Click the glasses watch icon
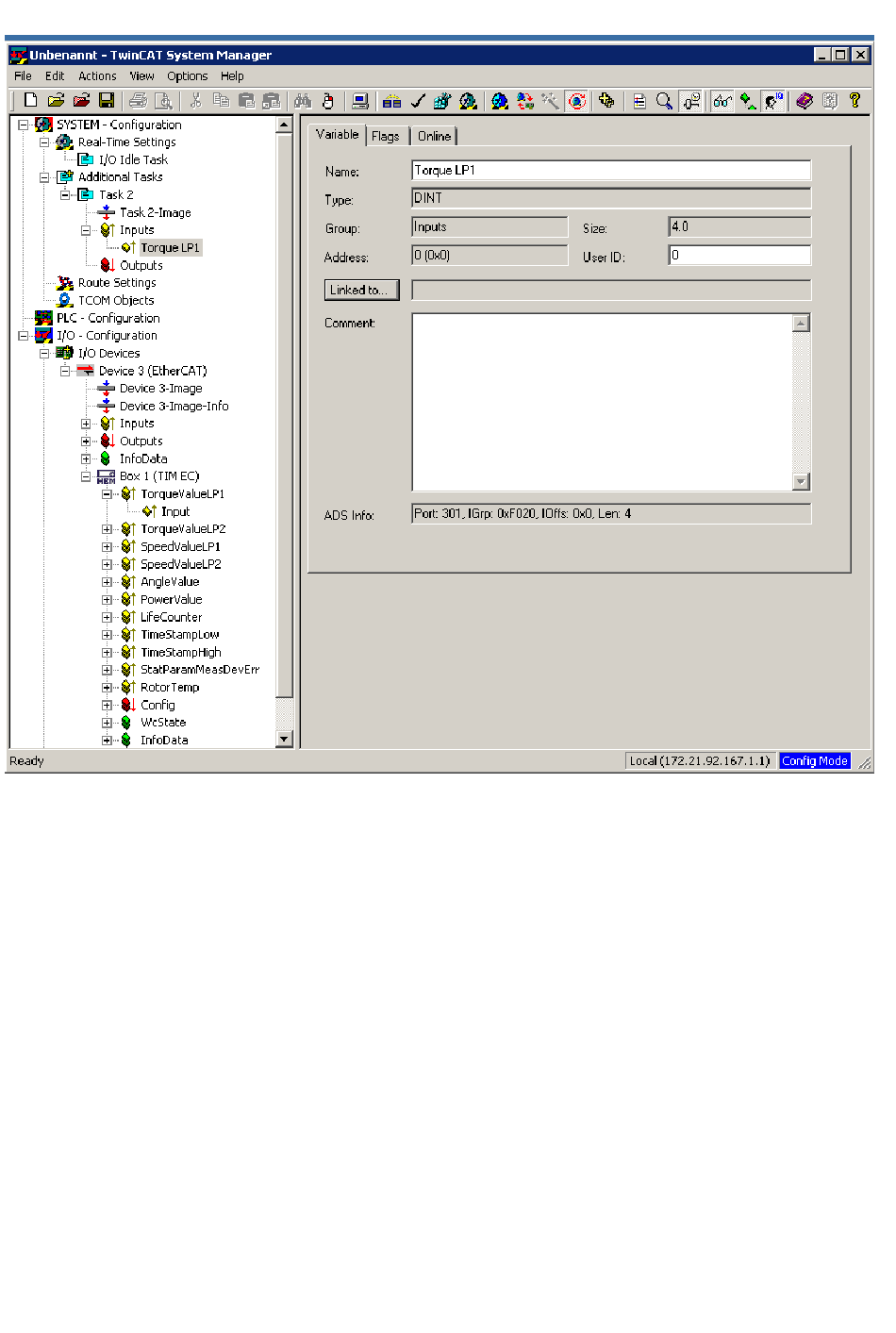The image size is (896, 1333). point(722,100)
